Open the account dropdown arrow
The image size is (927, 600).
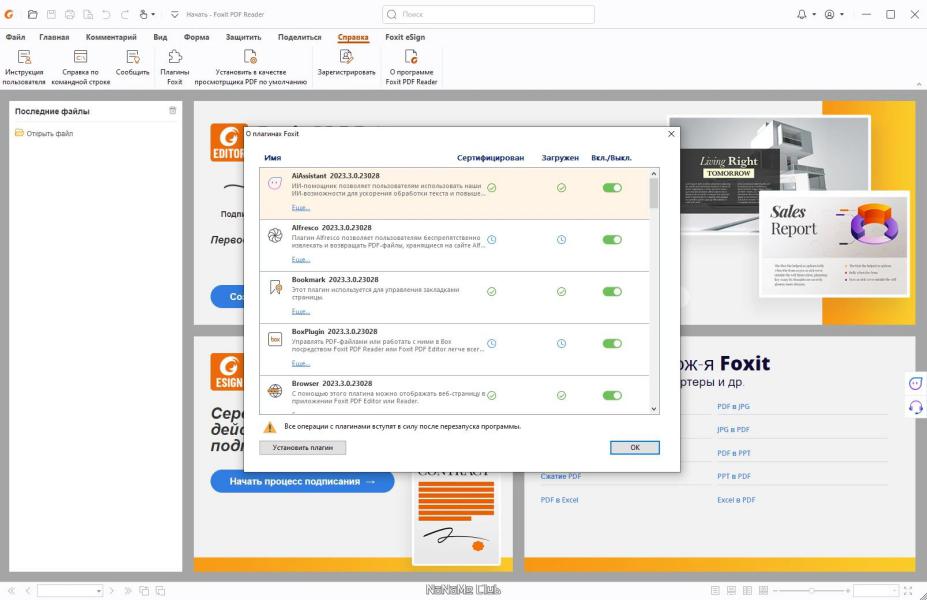click(842, 14)
